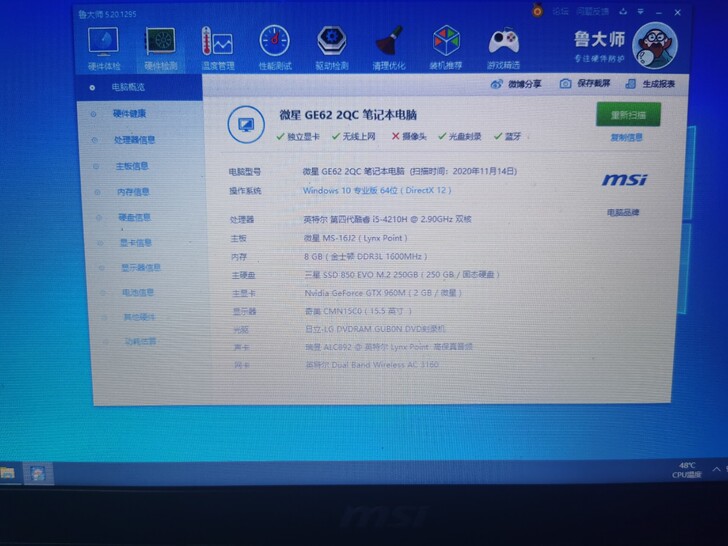The width and height of the screenshot is (728, 546).
Task: Click 生成报表 report button
Action: (650, 84)
